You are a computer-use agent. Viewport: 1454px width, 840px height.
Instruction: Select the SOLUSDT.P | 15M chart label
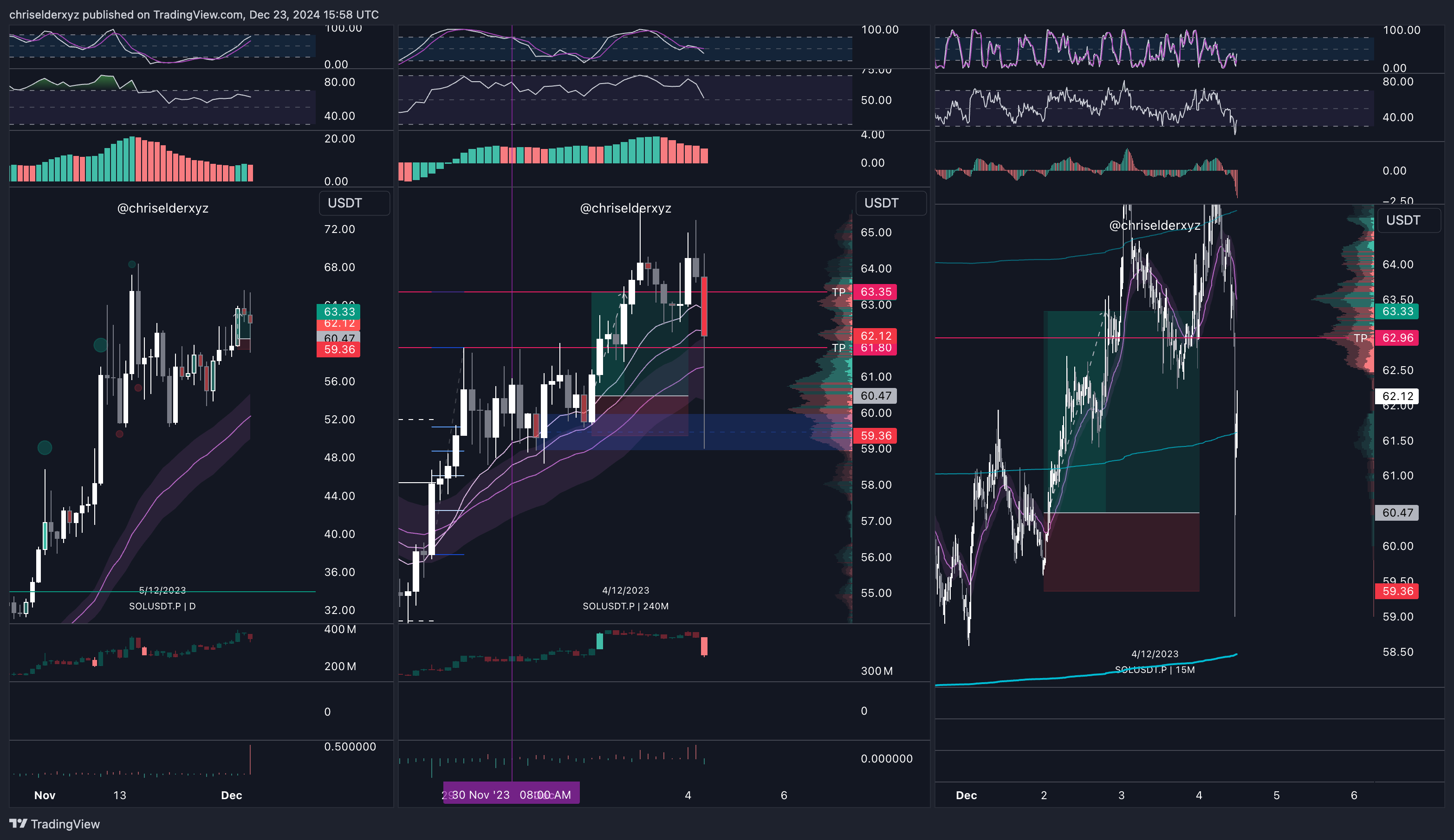pyautogui.click(x=1155, y=669)
